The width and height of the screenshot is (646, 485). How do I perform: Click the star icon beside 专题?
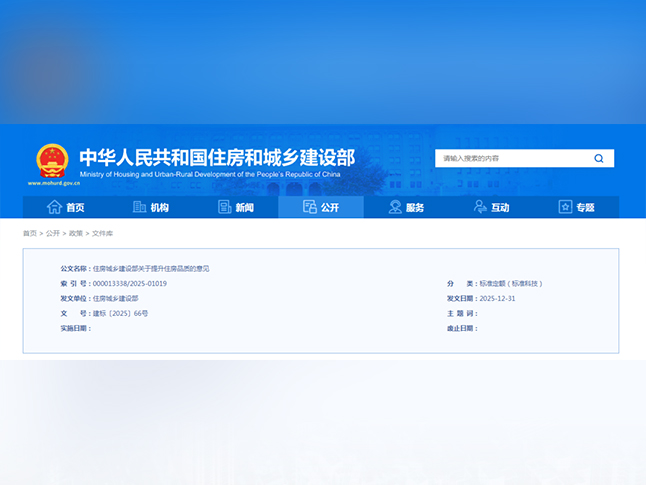pyautogui.click(x=565, y=207)
